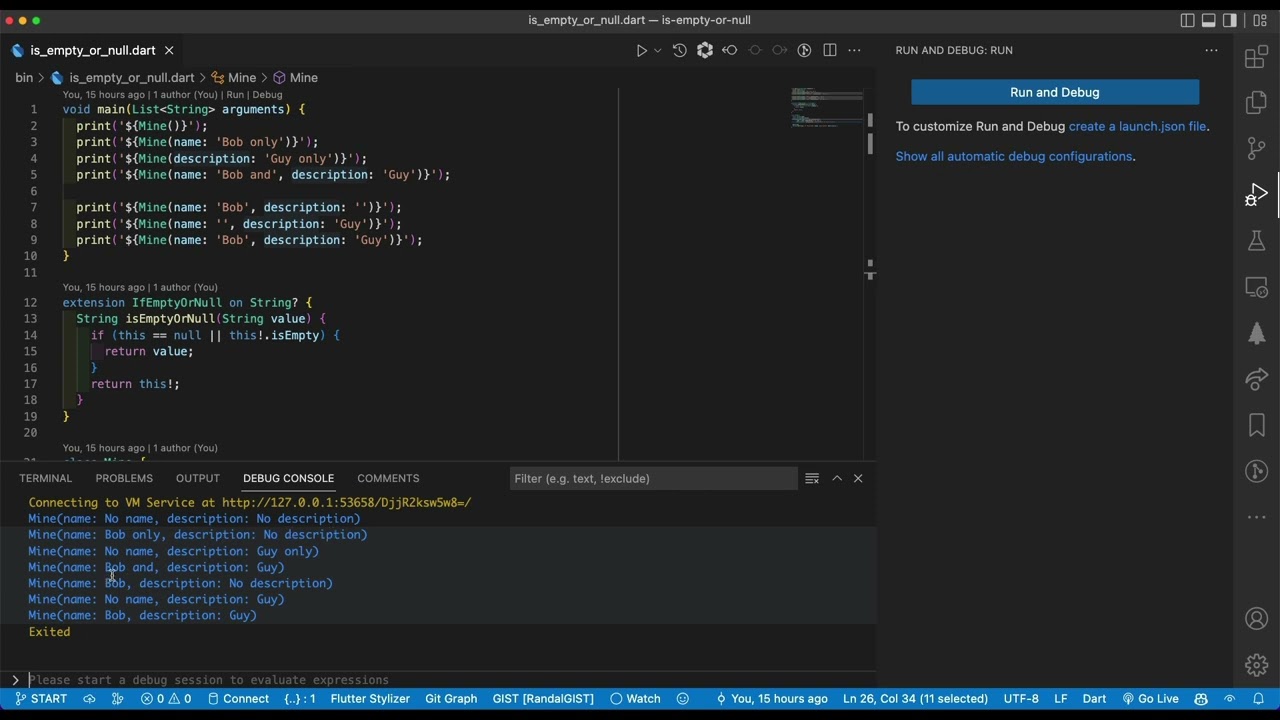Click Run code lens above main

coord(235,95)
